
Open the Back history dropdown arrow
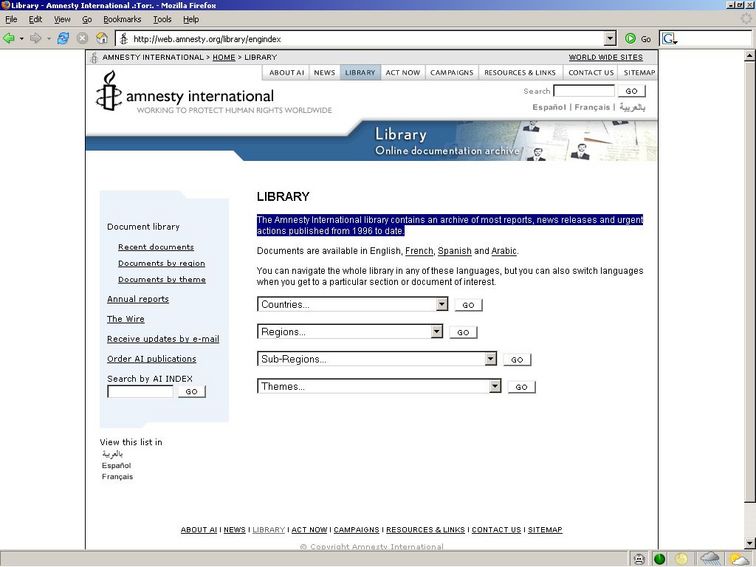pos(21,39)
